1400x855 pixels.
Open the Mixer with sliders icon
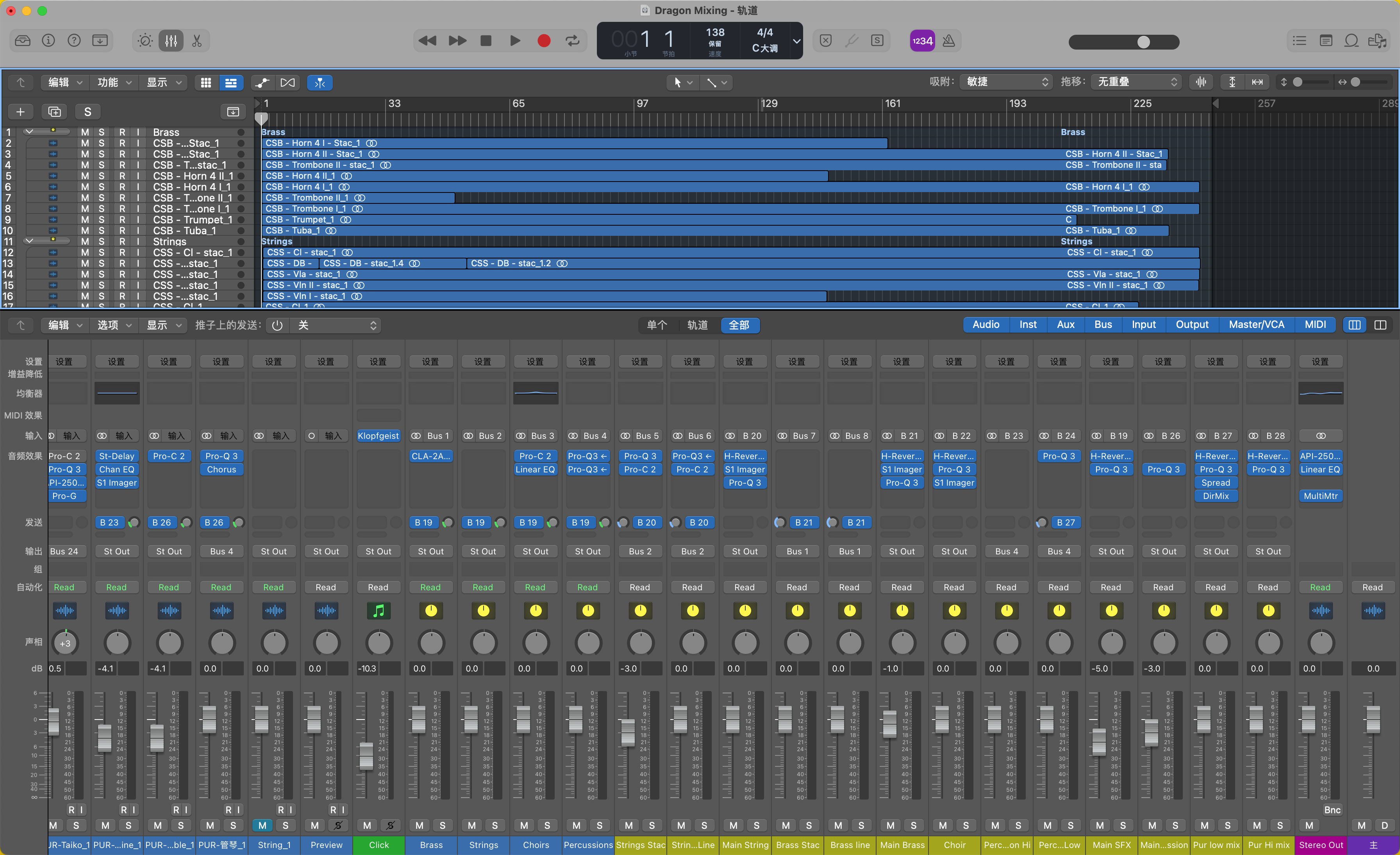(x=171, y=41)
